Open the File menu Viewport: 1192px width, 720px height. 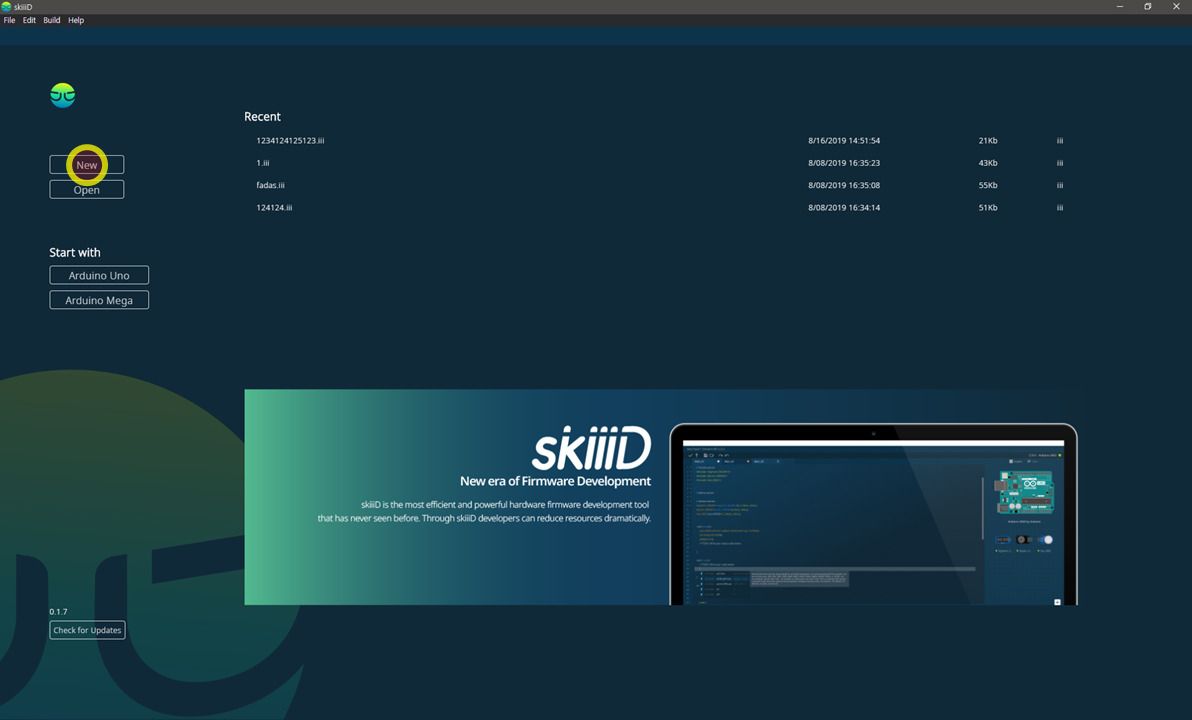9,20
